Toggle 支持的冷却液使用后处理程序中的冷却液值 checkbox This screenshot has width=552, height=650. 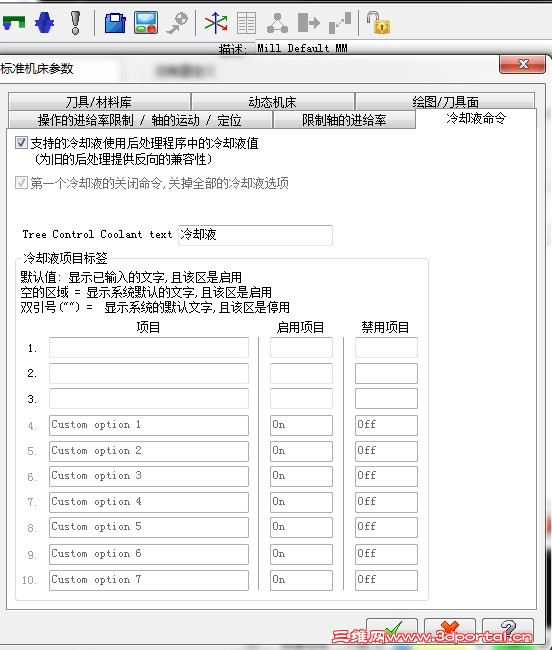(22, 143)
